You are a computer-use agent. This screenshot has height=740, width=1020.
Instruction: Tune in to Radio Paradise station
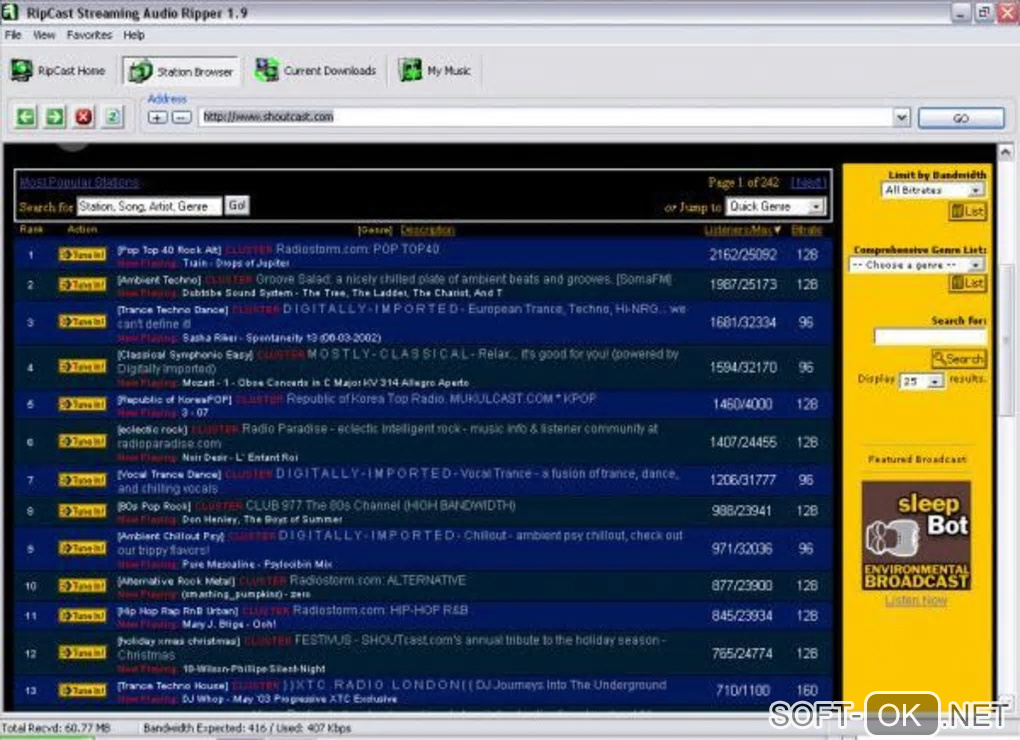(x=82, y=442)
